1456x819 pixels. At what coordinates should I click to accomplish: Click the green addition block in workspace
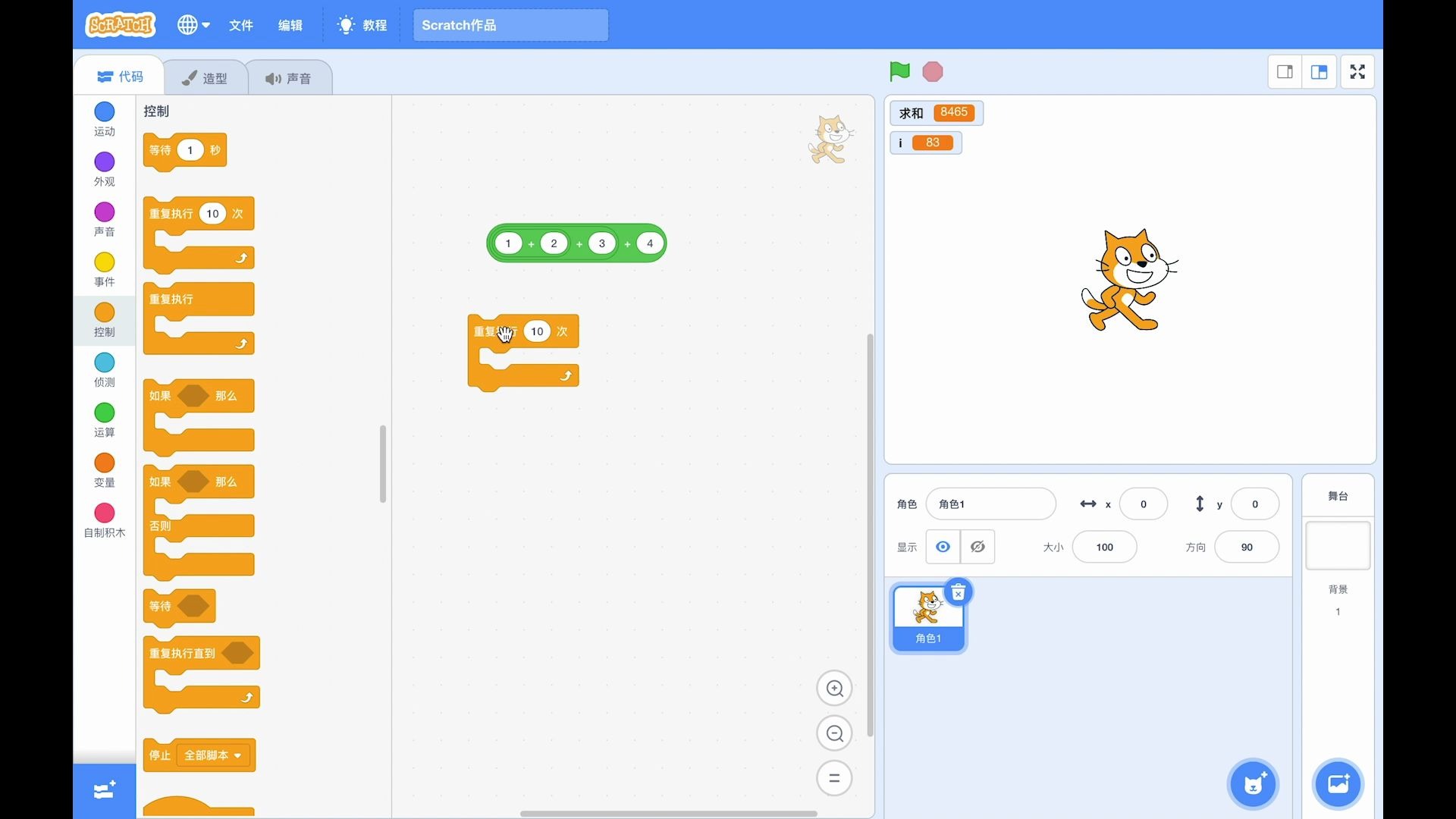click(576, 243)
